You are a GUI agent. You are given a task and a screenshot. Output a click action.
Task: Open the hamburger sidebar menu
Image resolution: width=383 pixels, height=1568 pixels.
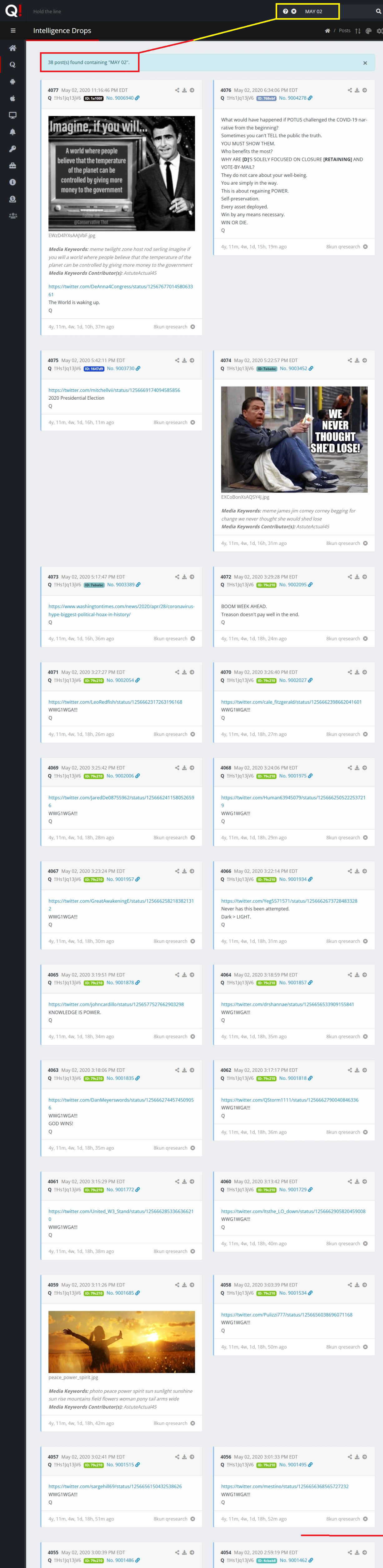pyautogui.click(x=13, y=30)
